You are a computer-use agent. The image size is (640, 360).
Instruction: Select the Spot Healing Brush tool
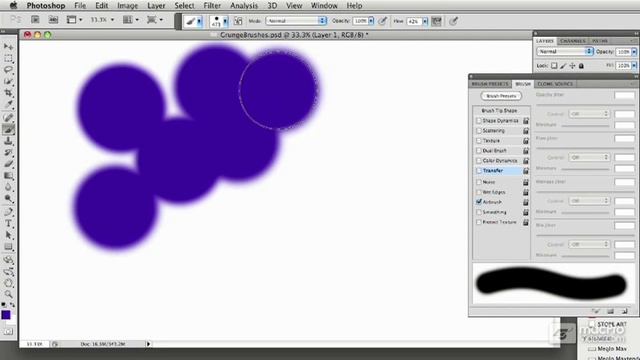pos(8,118)
